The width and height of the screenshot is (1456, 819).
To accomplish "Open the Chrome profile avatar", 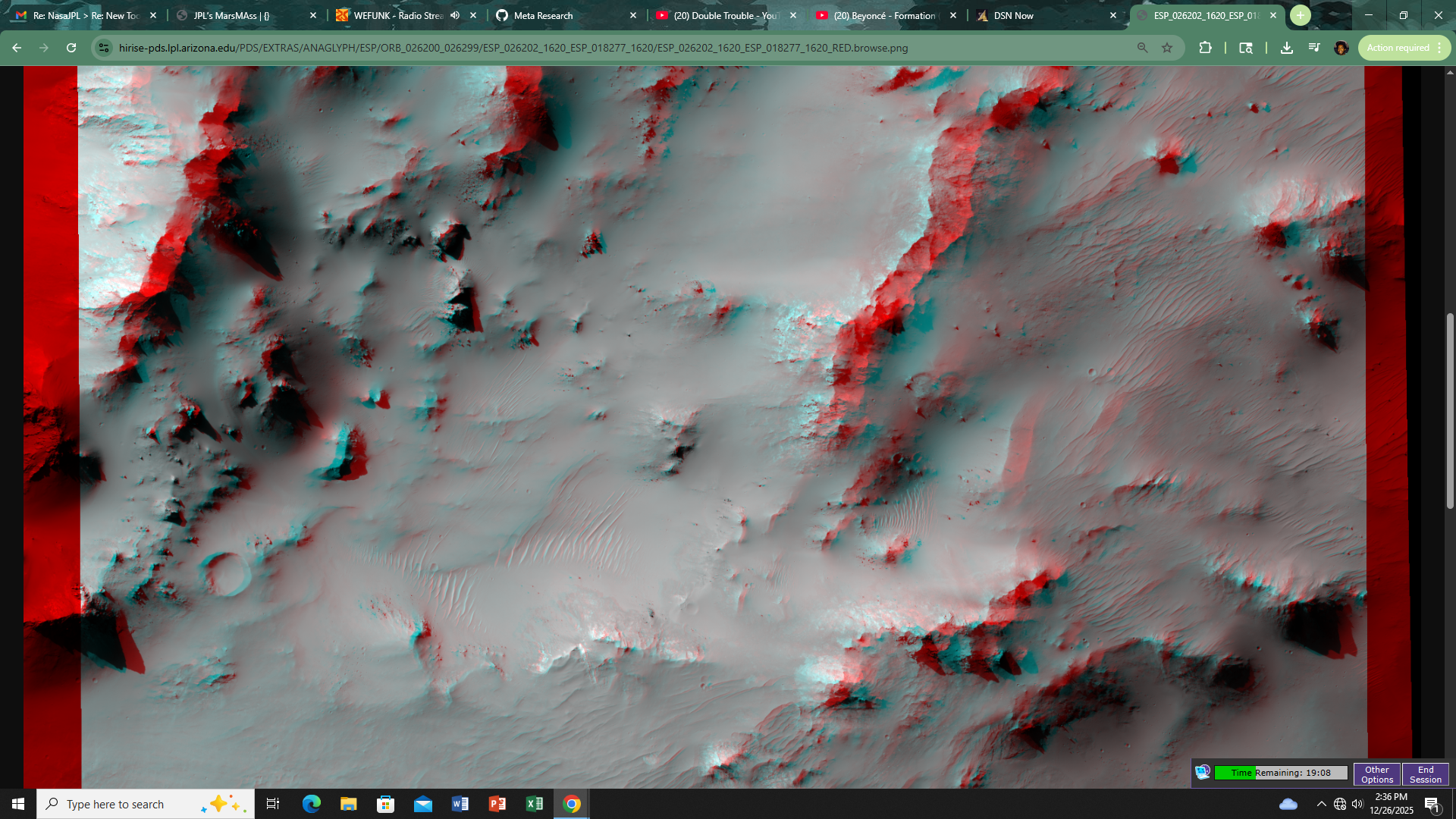I will click(1341, 48).
